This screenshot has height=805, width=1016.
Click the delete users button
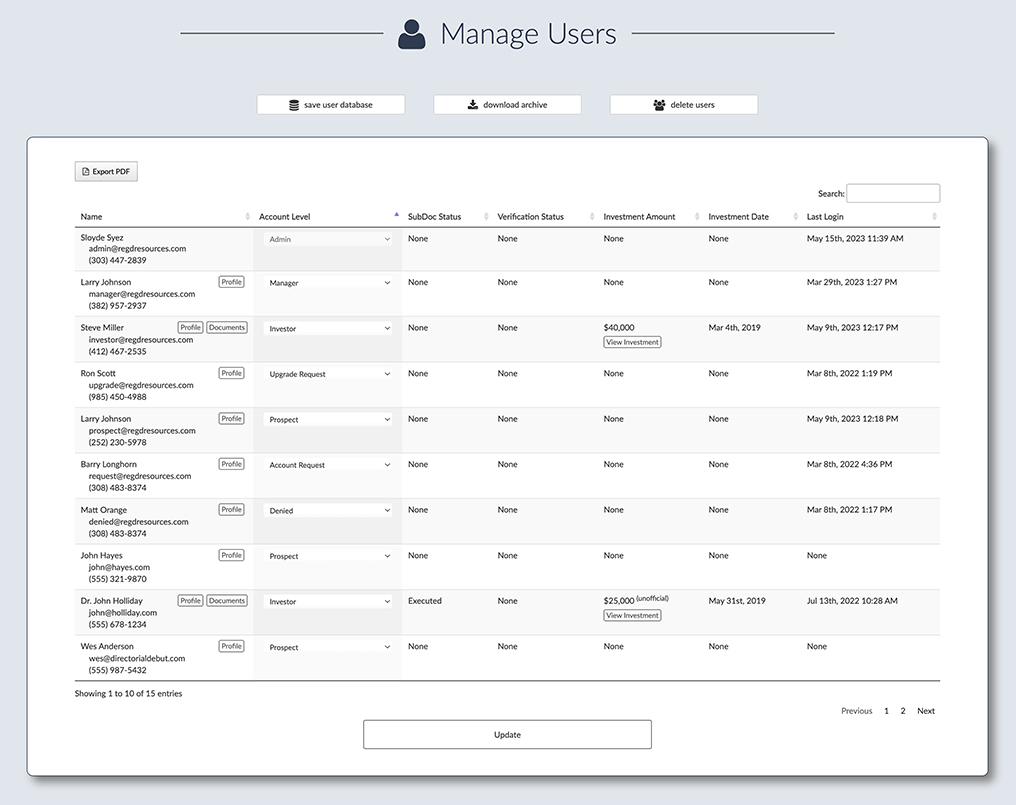[x=684, y=104]
